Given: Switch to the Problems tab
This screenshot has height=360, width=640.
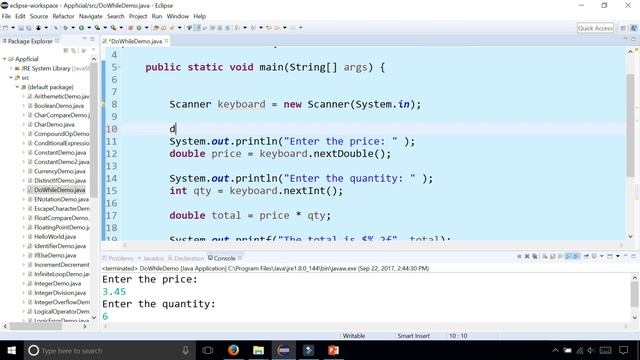Looking at the screenshot, I should [x=118, y=258].
